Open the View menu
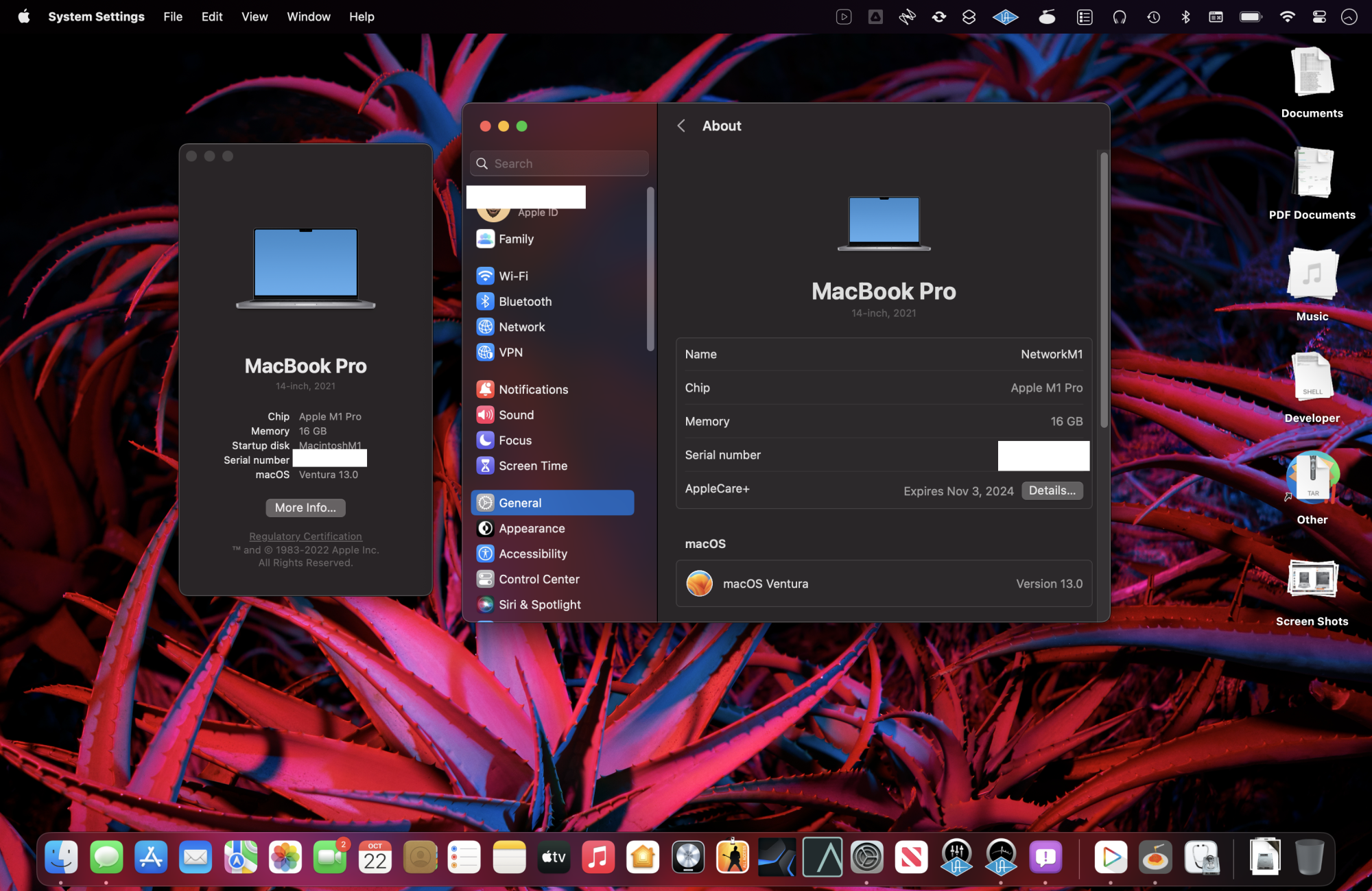 254,16
